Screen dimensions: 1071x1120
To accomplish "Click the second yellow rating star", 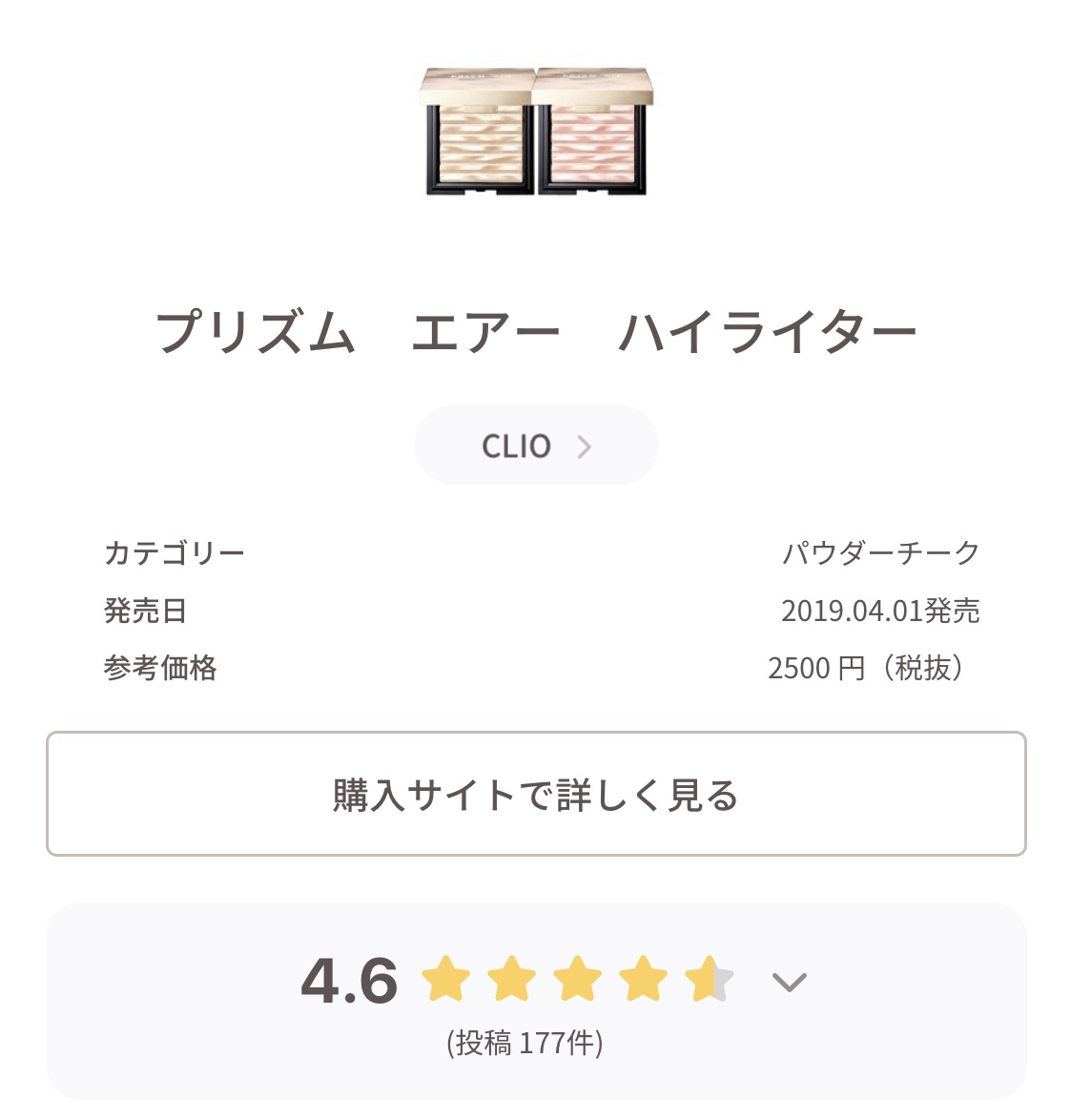I will click(x=512, y=979).
